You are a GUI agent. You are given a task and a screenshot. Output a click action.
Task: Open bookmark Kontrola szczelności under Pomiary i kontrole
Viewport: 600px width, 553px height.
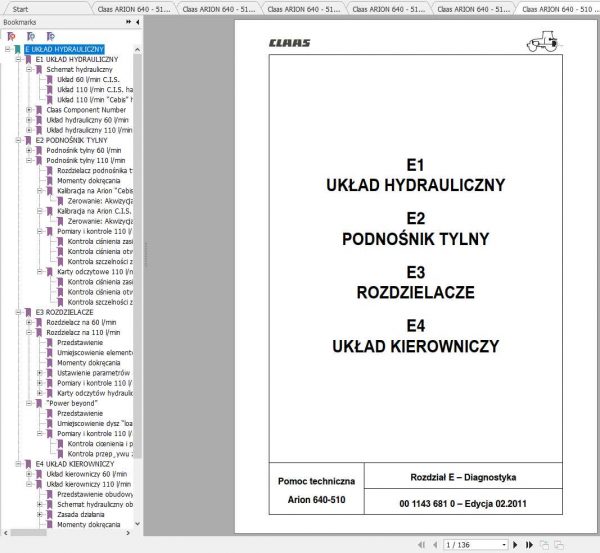click(x=100, y=262)
